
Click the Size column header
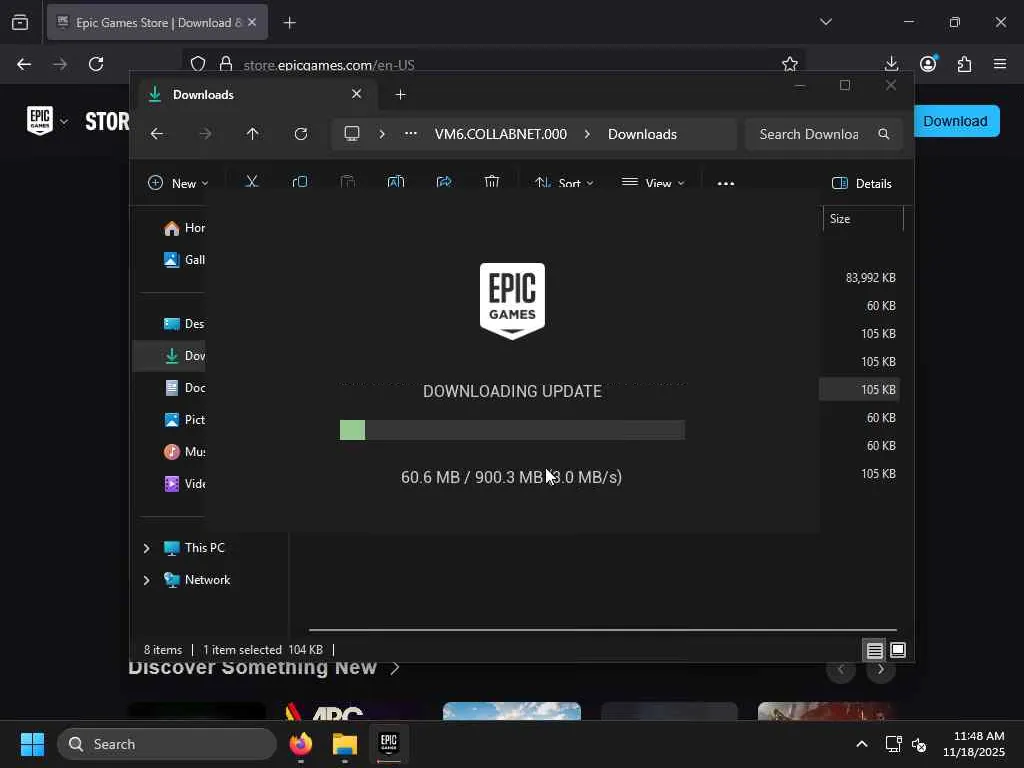863,219
